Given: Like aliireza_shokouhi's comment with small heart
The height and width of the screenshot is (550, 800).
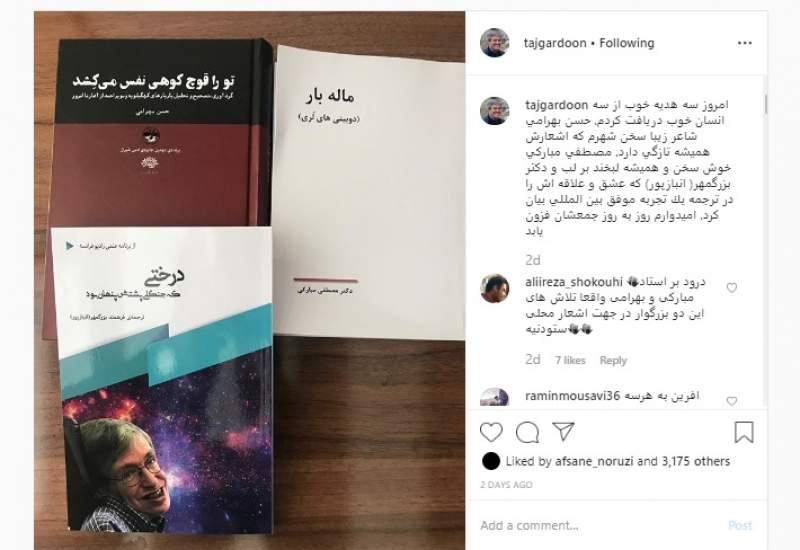Looking at the screenshot, I should (x=732, y=288).
